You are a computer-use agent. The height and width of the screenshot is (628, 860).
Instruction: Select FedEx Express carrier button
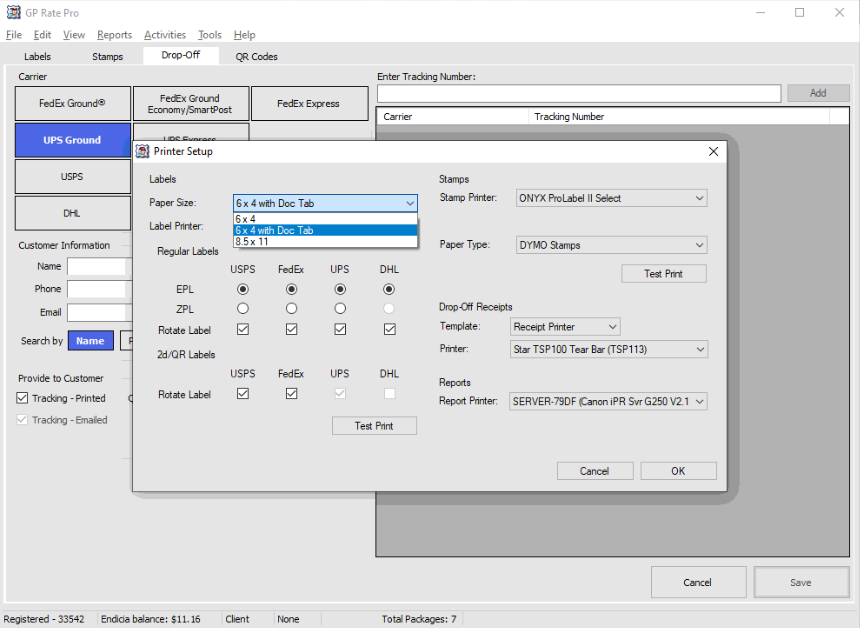pos(309,103)
